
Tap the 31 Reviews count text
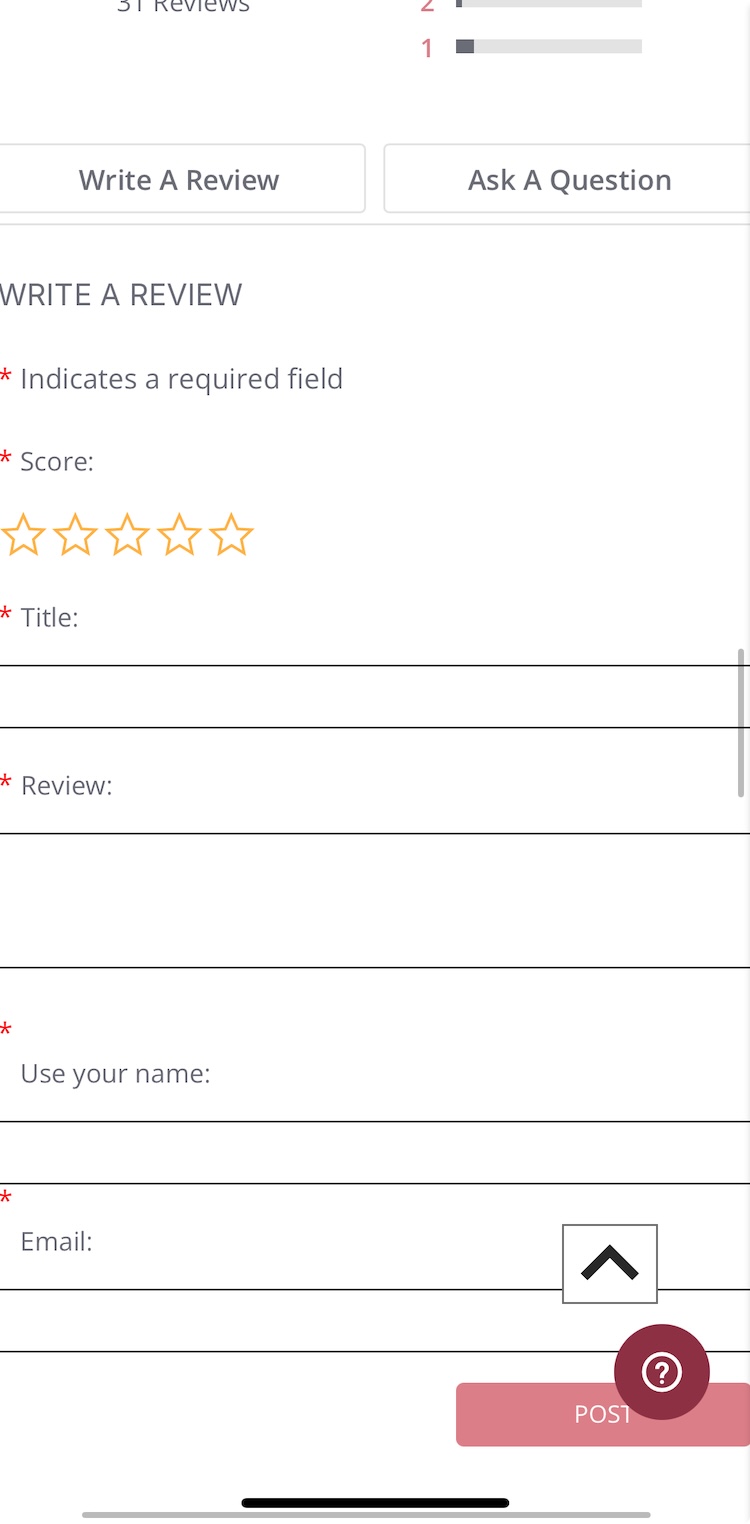(x=183, y=6)
